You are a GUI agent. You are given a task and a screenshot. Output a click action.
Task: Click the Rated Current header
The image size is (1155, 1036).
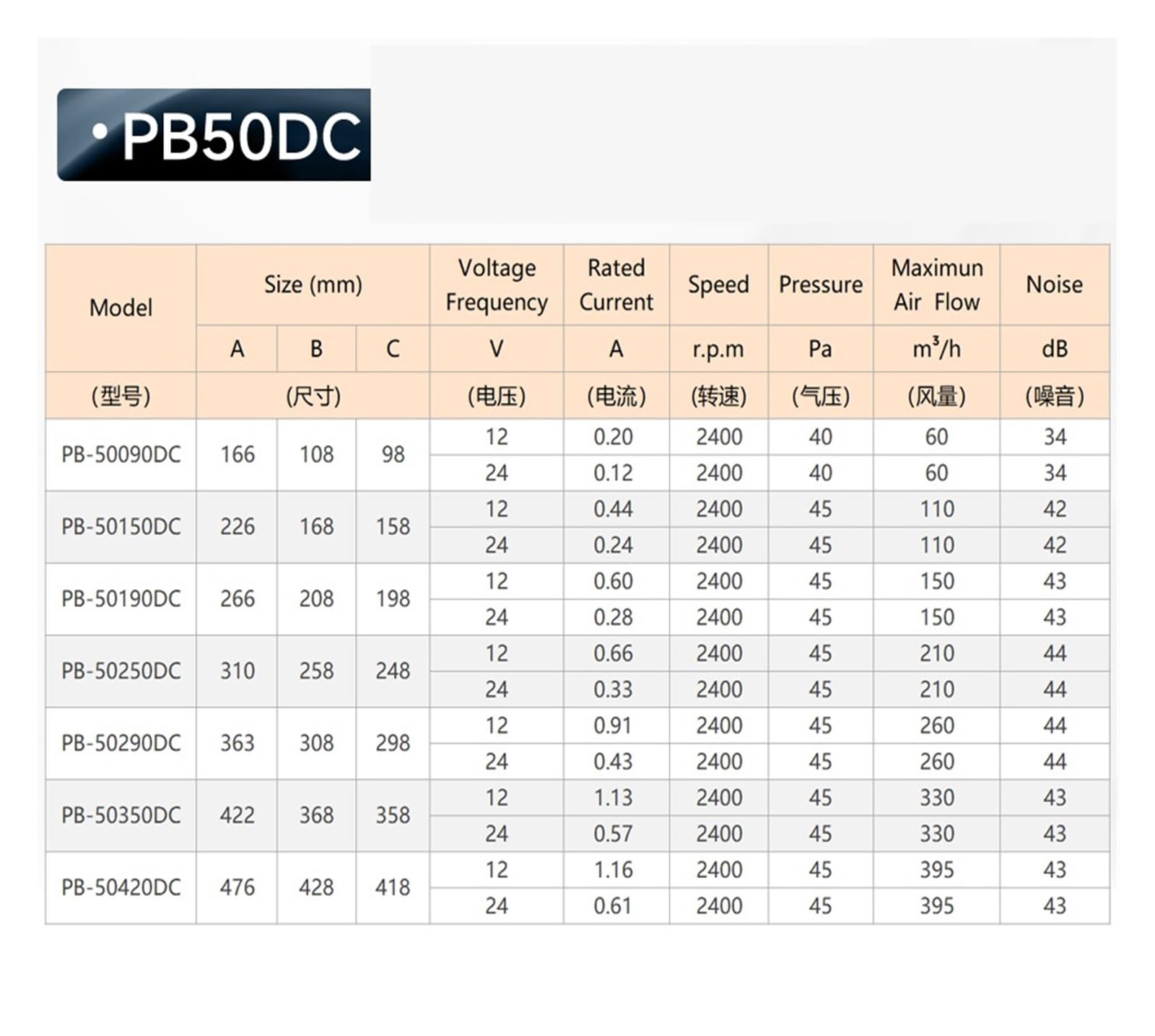click(616, 284)
